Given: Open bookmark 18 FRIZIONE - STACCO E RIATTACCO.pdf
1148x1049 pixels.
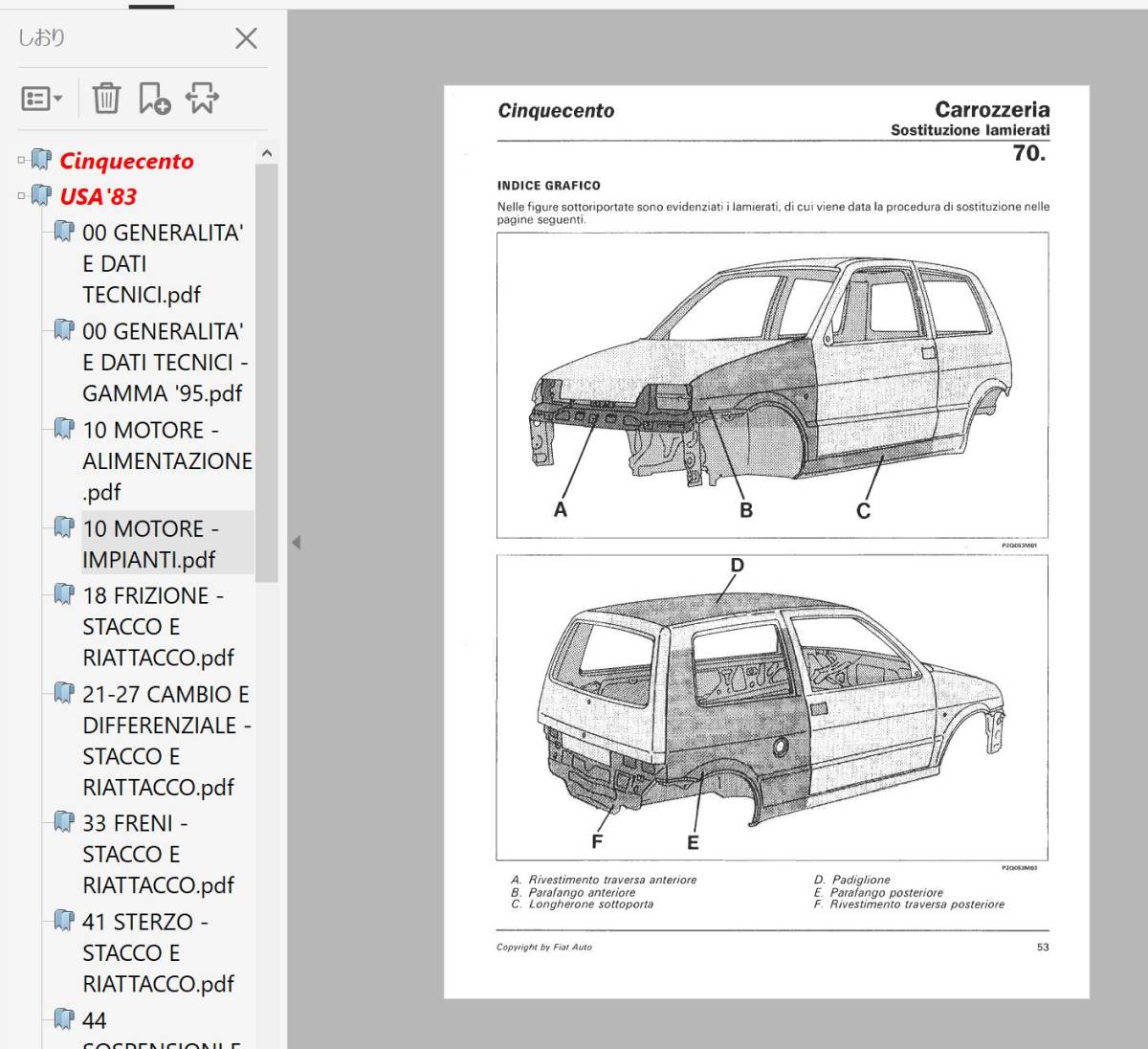Looking at the screenshot, I should point(158,626).
